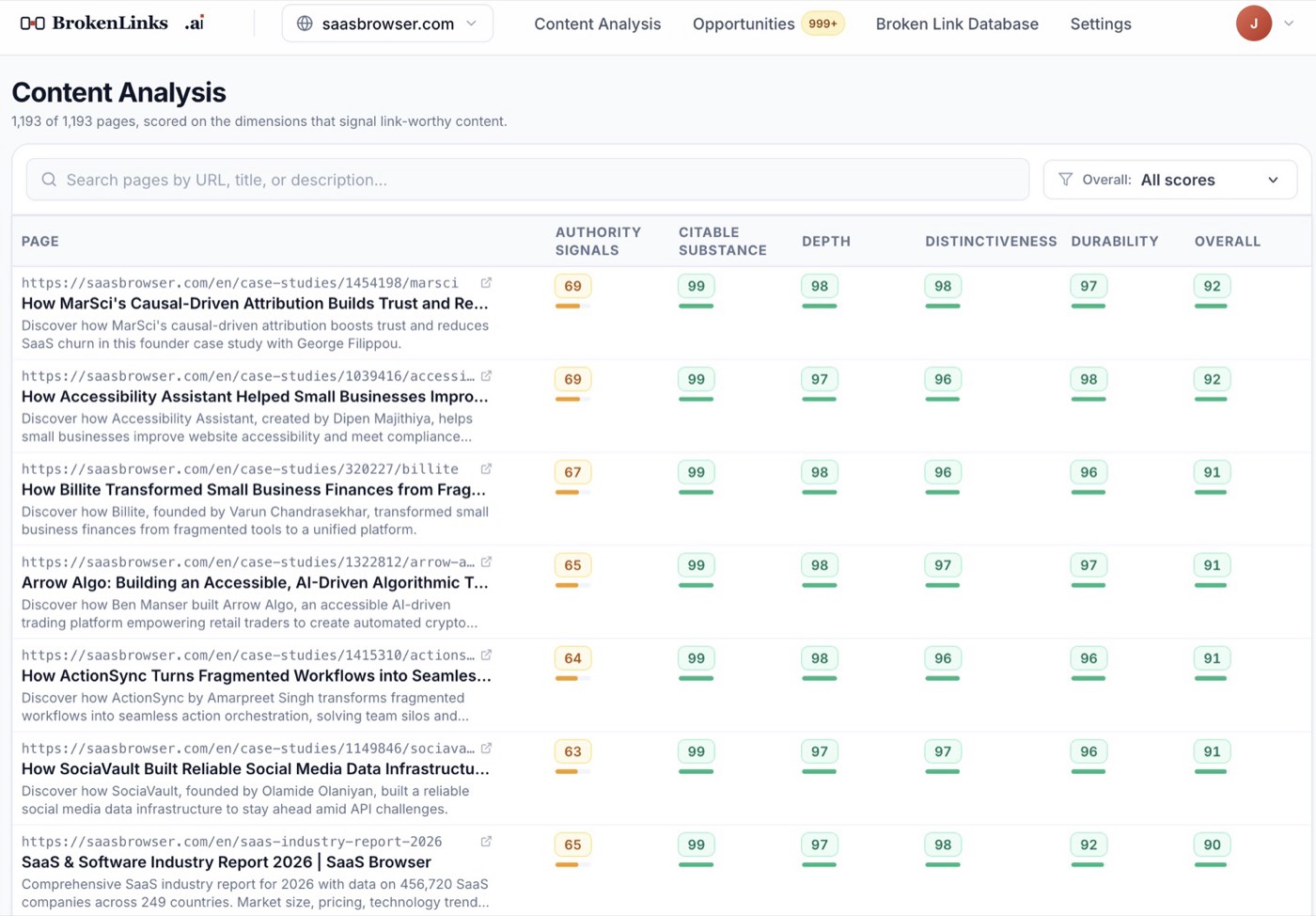
Task: Click the BrokenLinks.ai logo icon
Action: tap(32, 24)
